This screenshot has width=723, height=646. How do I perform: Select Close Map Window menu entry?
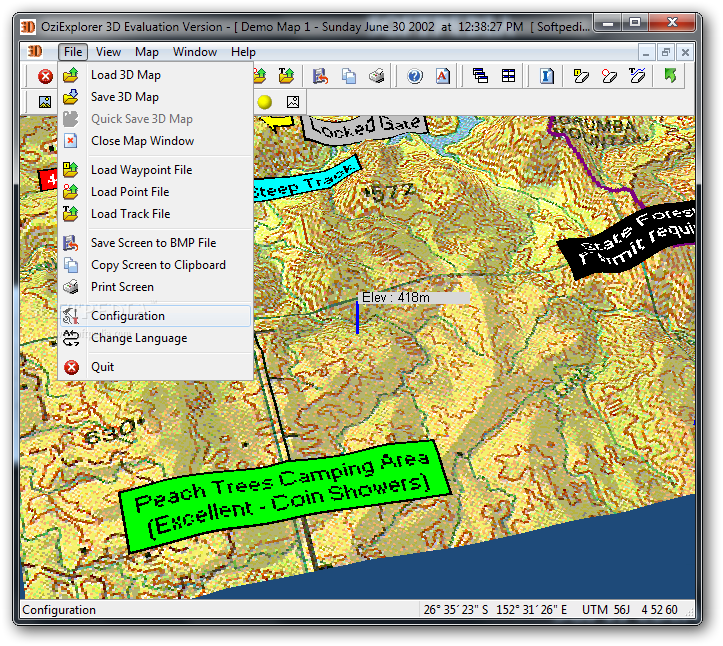tap(156, 141)
